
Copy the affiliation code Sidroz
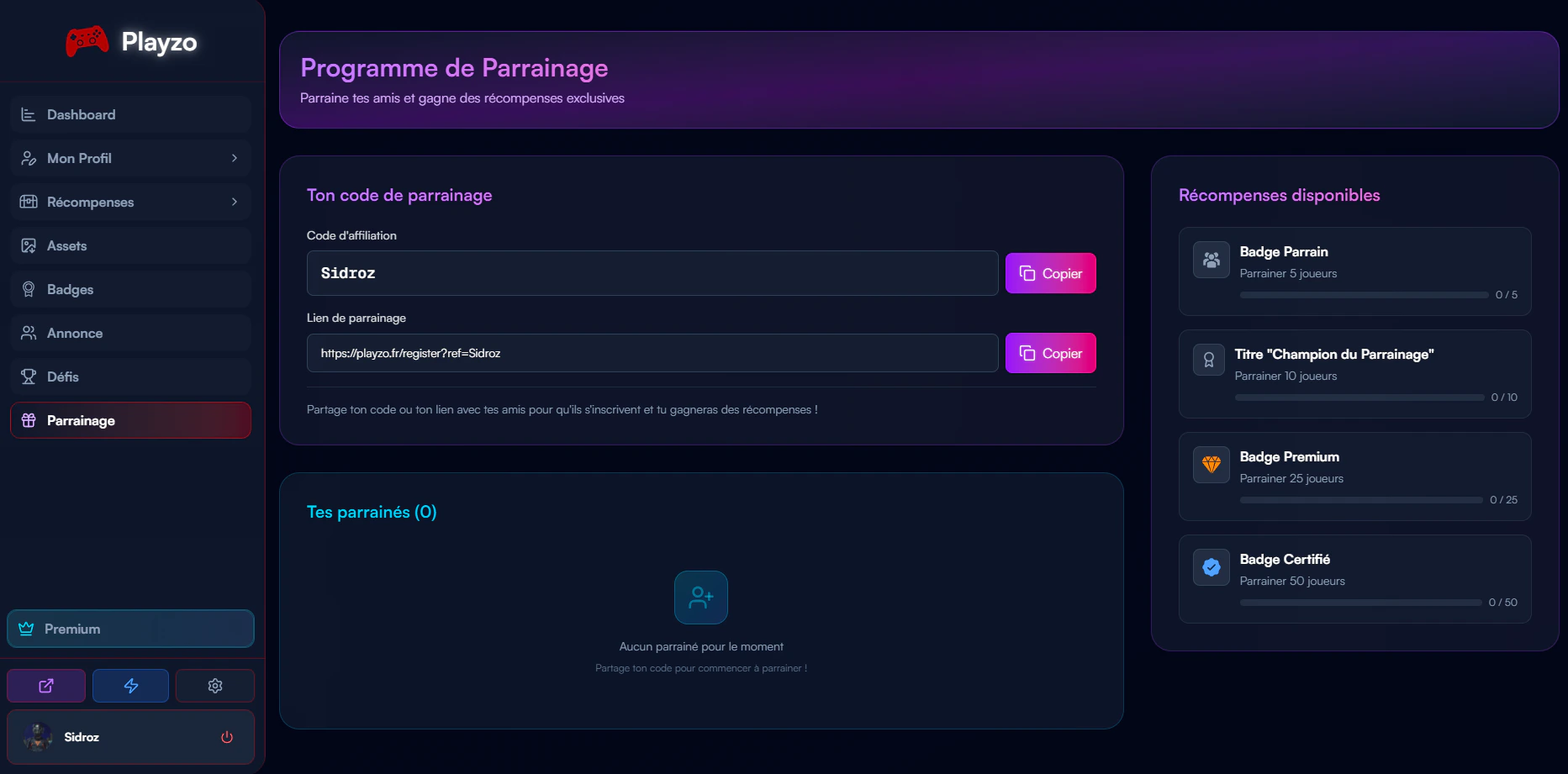1050,273
